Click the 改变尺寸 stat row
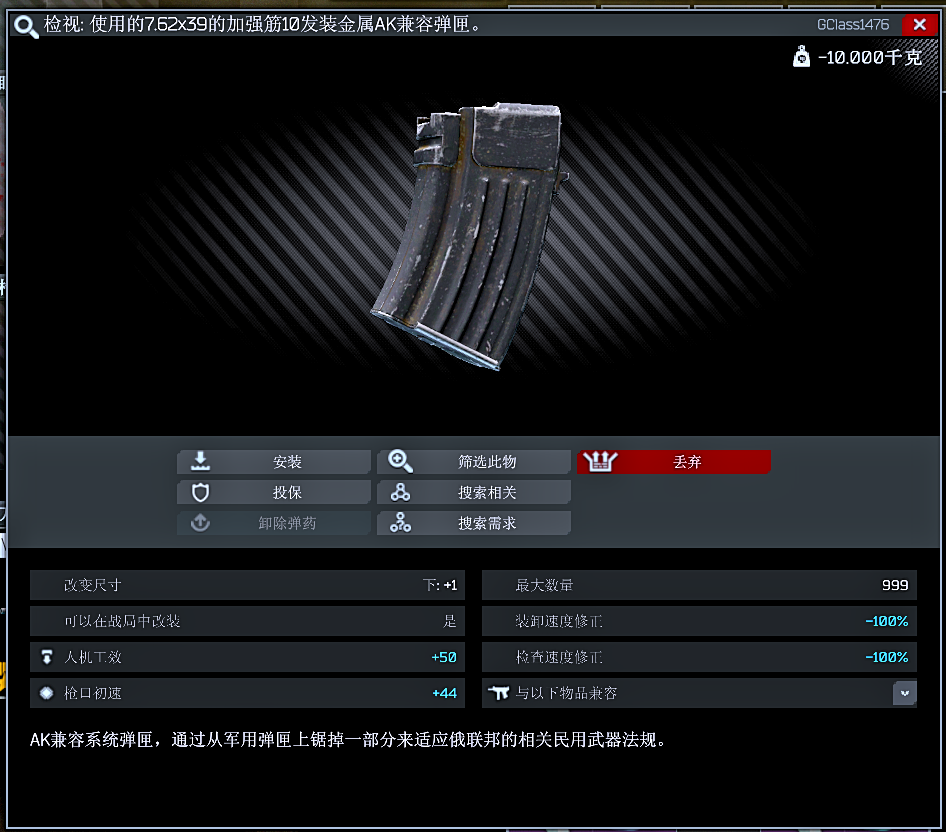The width and height of the screenshot is (946, 832). pyautogui.click(x=247, y=585)
